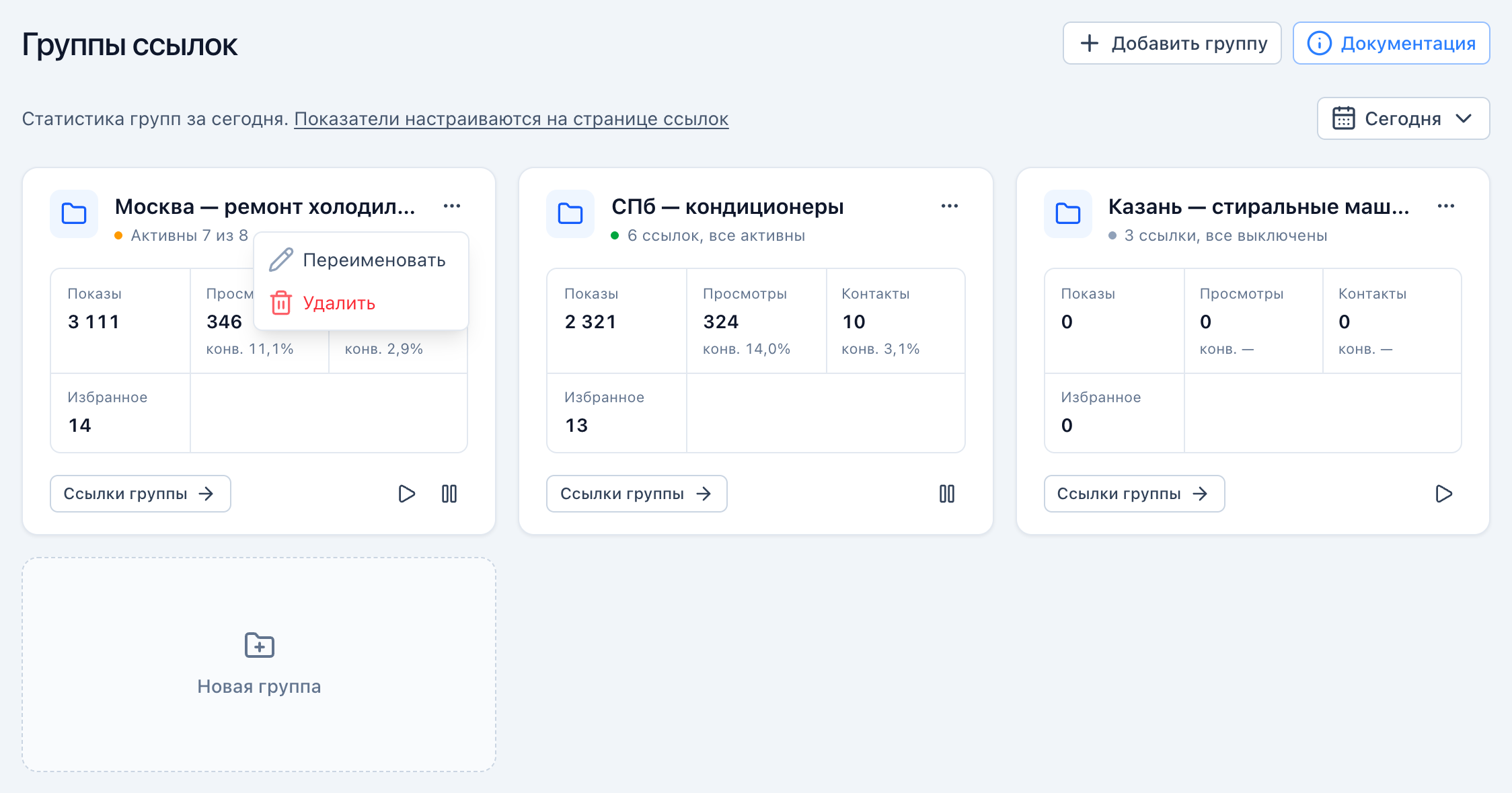
Task: Click the plus icon in Добавить группу
Action: [x=1089, y=44]
